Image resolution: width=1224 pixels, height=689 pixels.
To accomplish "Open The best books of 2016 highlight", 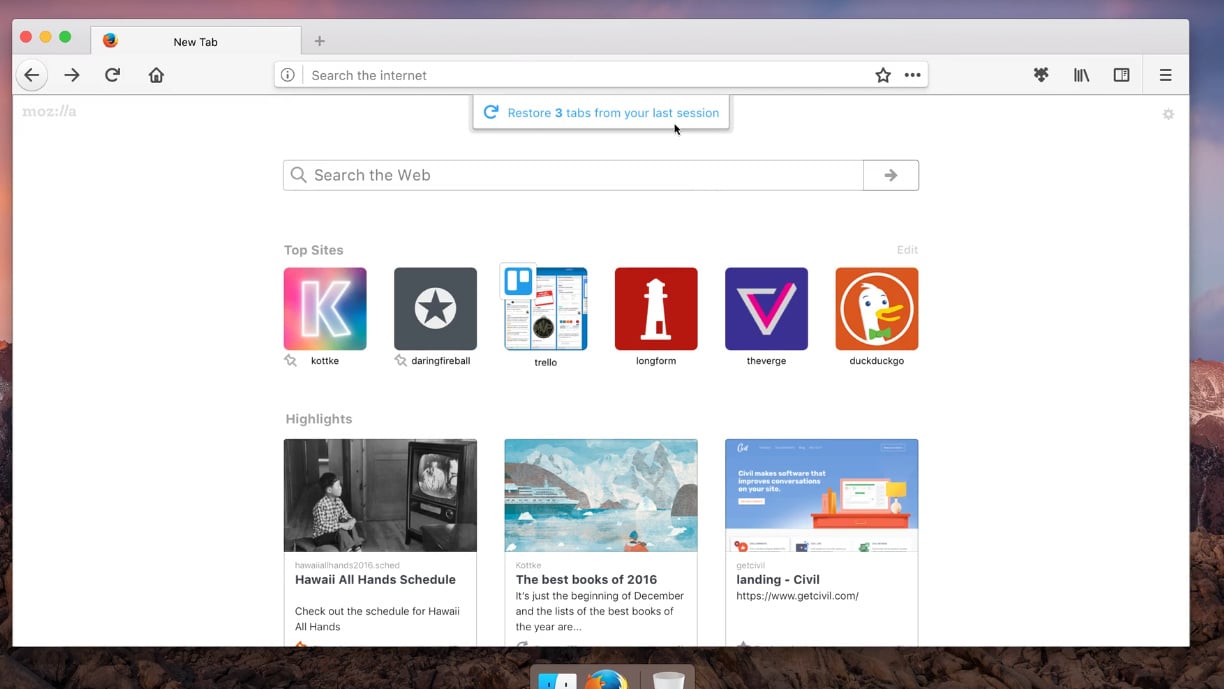I will 601,543.
